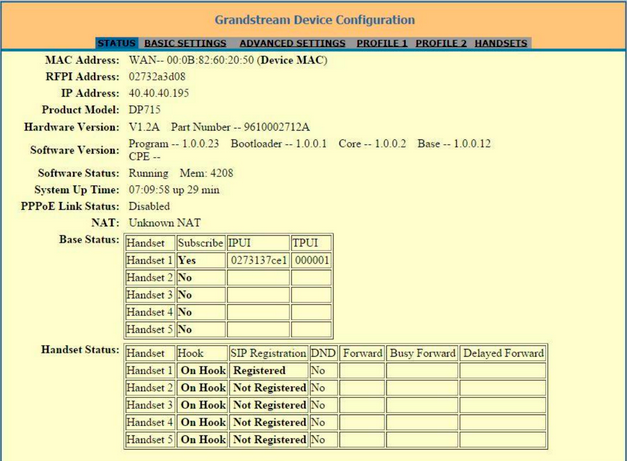The image size is (627, 461).
Task: Click Subscribe No for Handset 3
Action: (185, 295)
